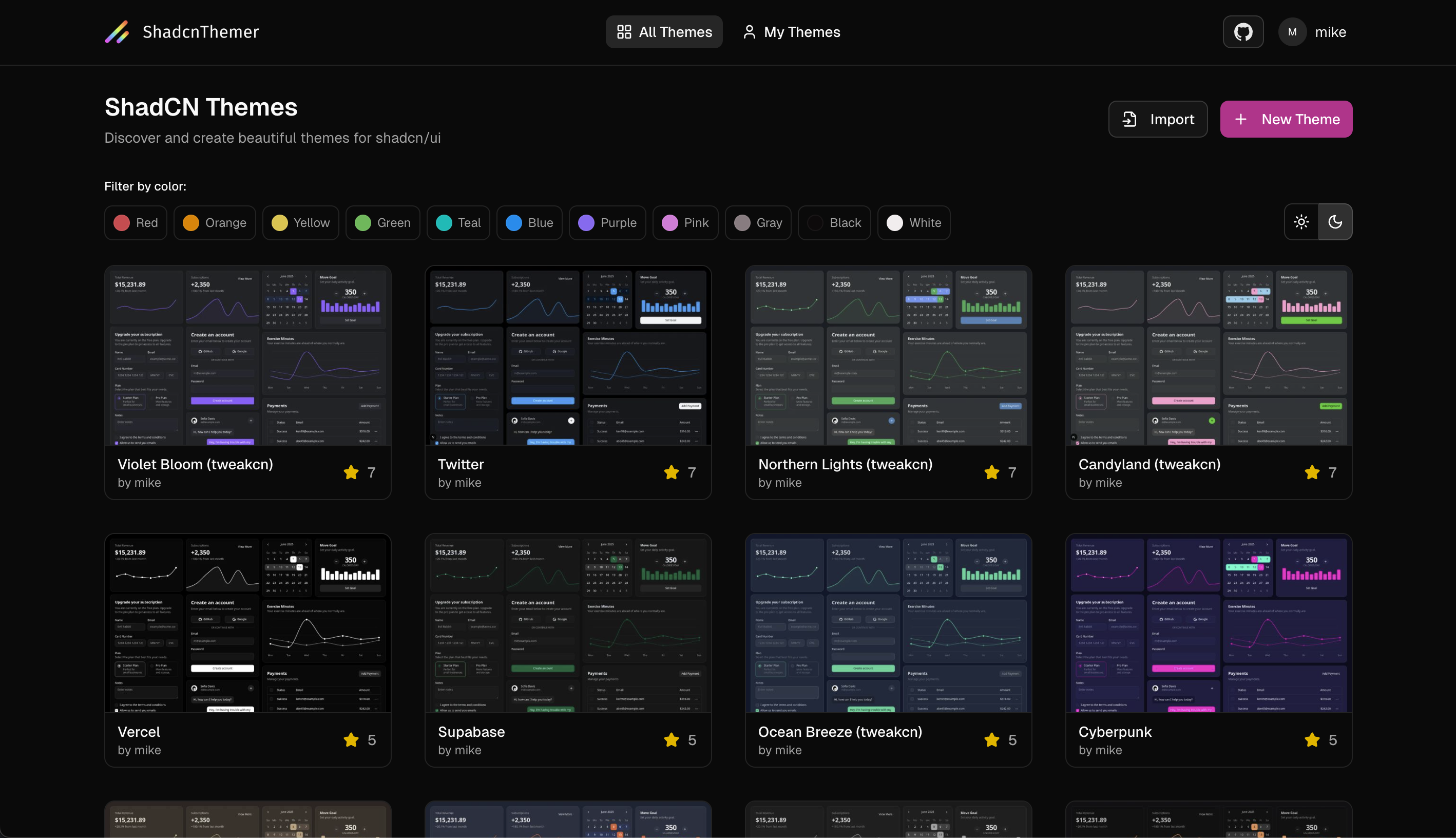Click the mike user avatar
Image resolution: width=1456 pixels, height=838 pixels.
pos(1292,32)
